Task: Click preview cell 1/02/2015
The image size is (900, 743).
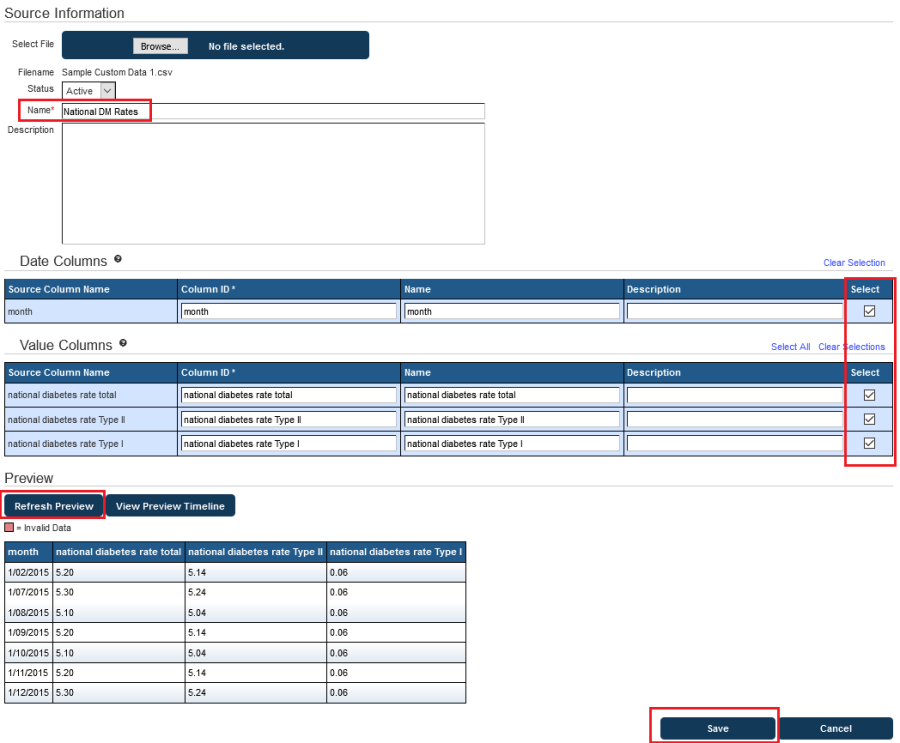Action: 29,572
